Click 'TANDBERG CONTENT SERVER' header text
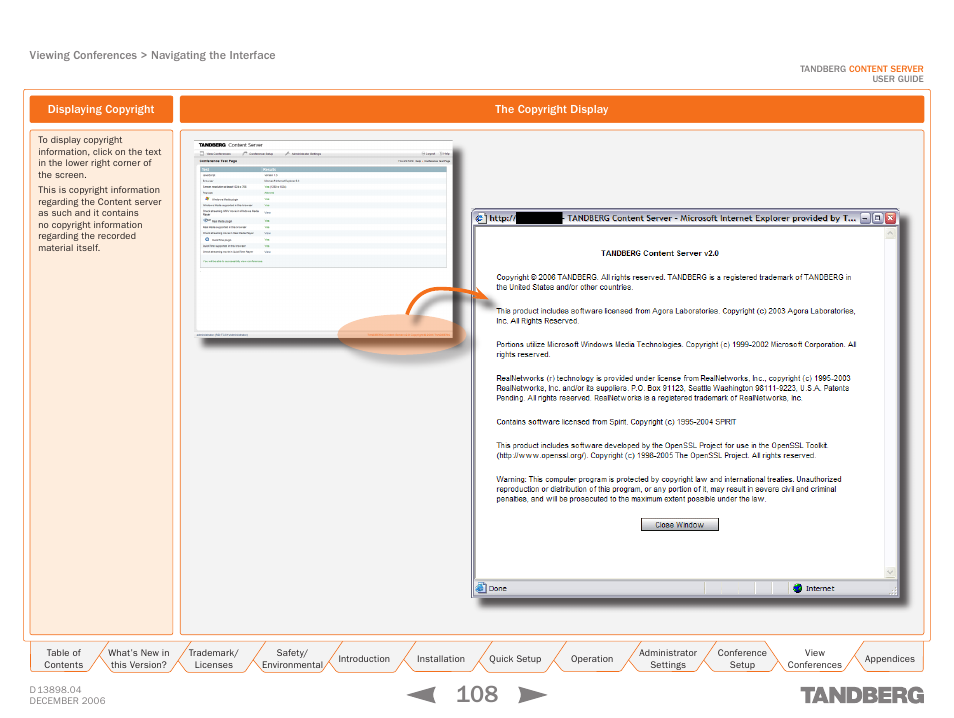The image size is (954, 718). point(862,69)
